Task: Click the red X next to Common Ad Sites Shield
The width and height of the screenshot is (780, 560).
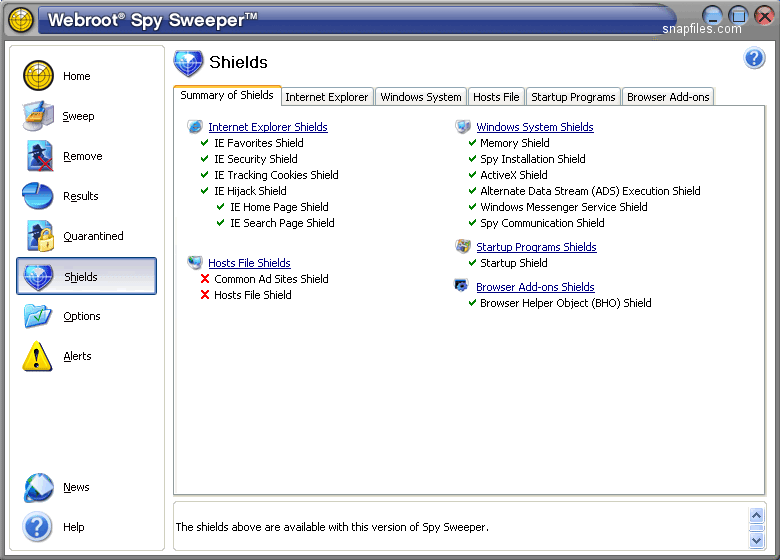Action: (x=204, y=279)
